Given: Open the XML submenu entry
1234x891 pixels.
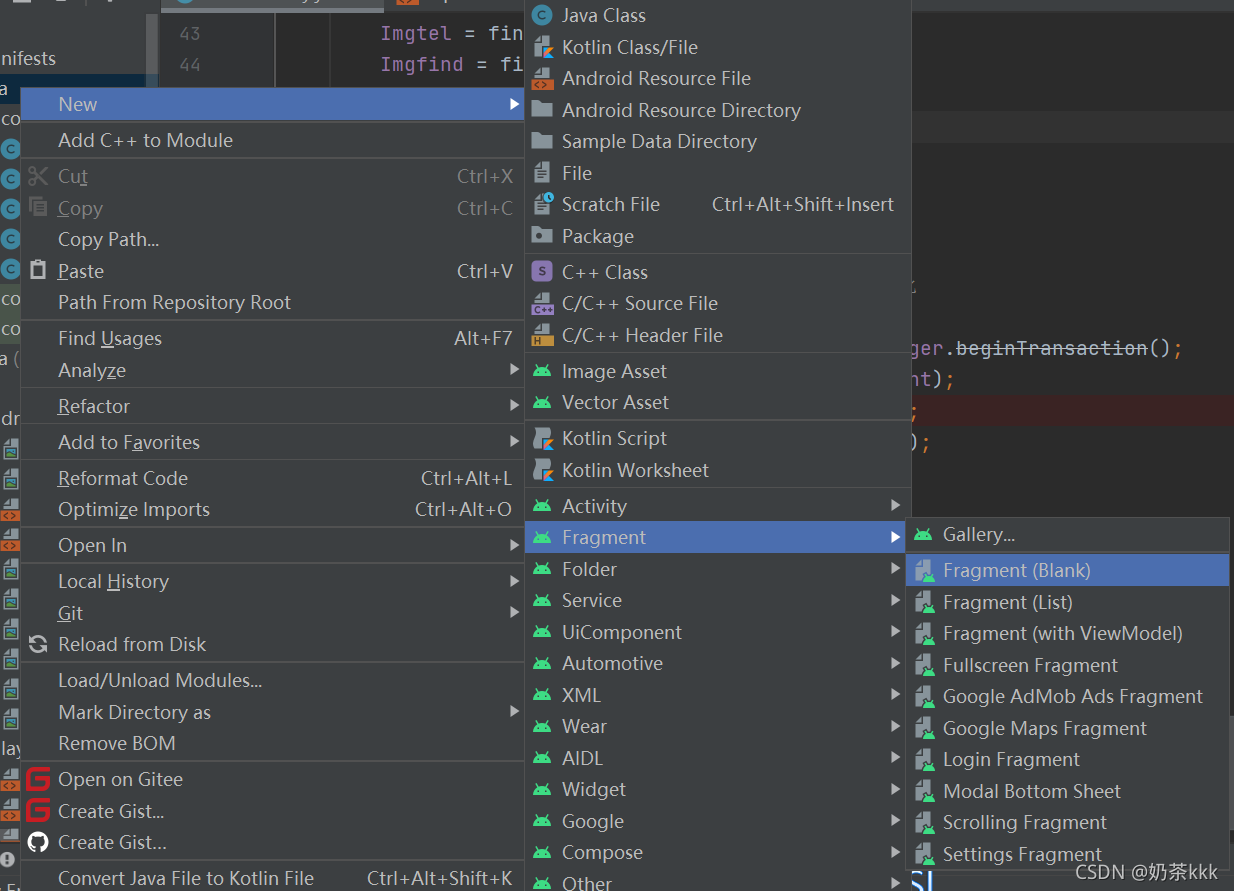Looking at the screenshot, I should pos(717,695).
